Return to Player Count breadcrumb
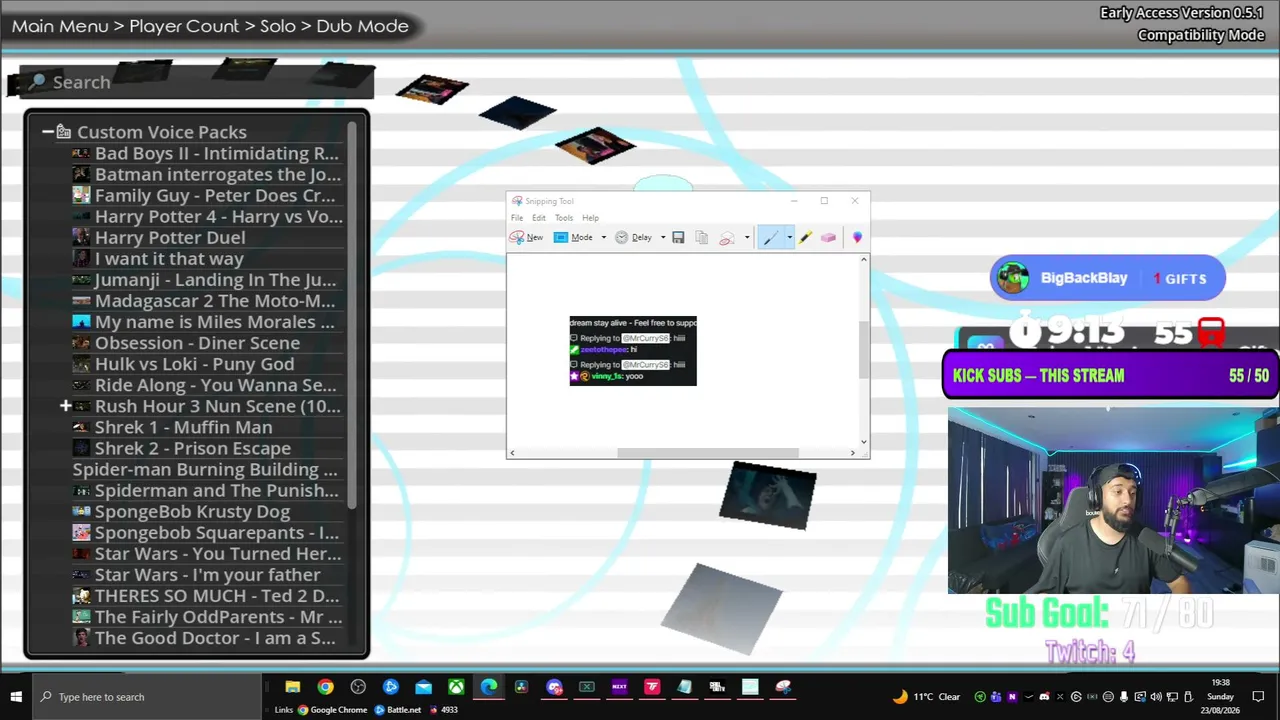This screenshot has width=1280, height=720. coord(184,26)
